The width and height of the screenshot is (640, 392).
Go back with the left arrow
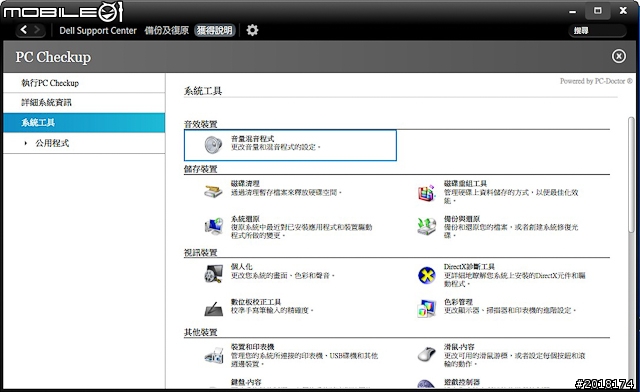tap(24, 30)
